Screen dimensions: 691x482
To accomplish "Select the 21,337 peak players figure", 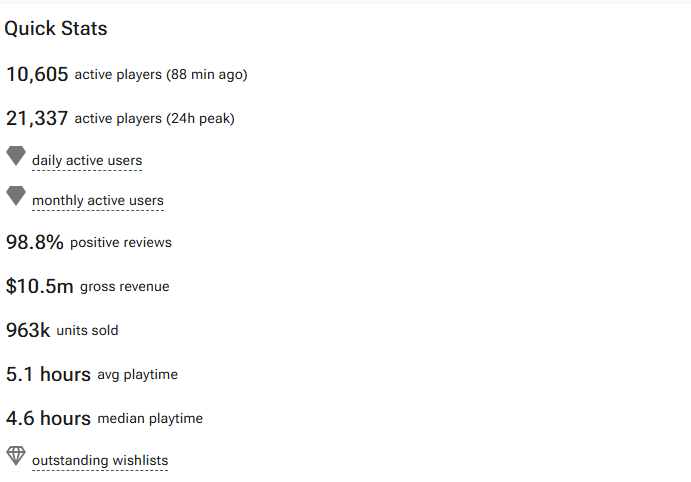I will click(37, 118).
